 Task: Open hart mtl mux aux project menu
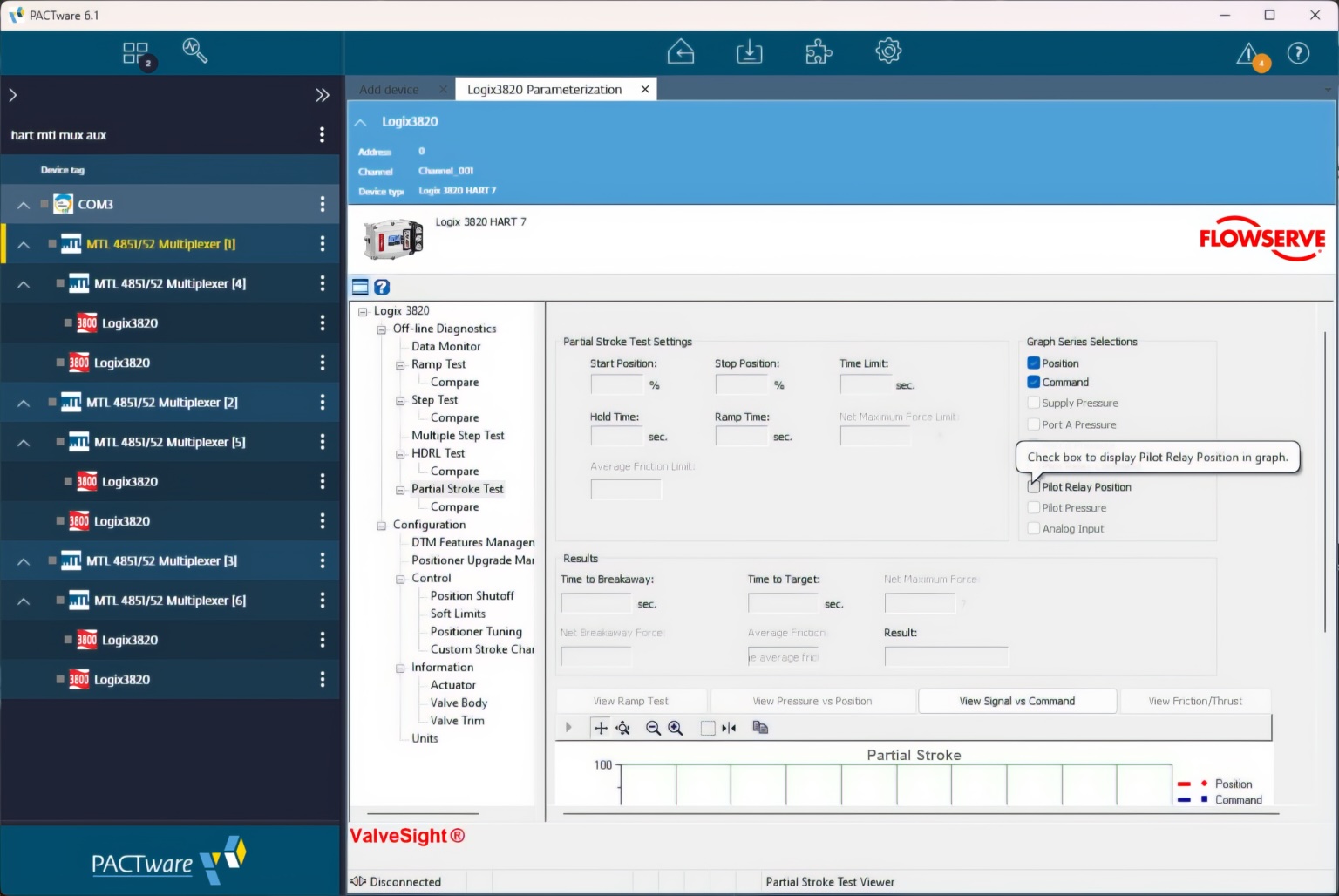click(x=322, y=135)
